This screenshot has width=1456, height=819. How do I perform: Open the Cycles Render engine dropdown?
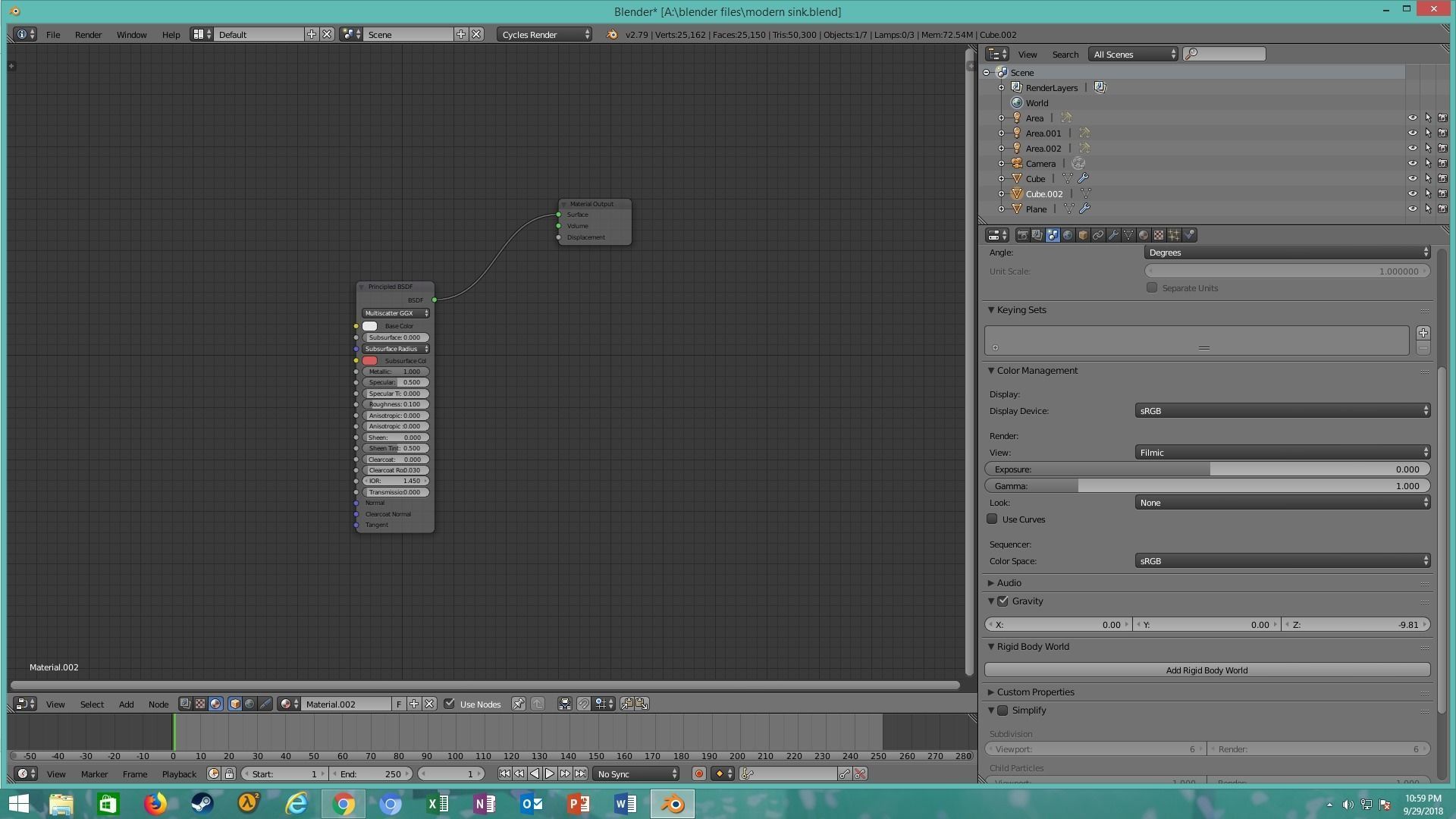[544, 35]
